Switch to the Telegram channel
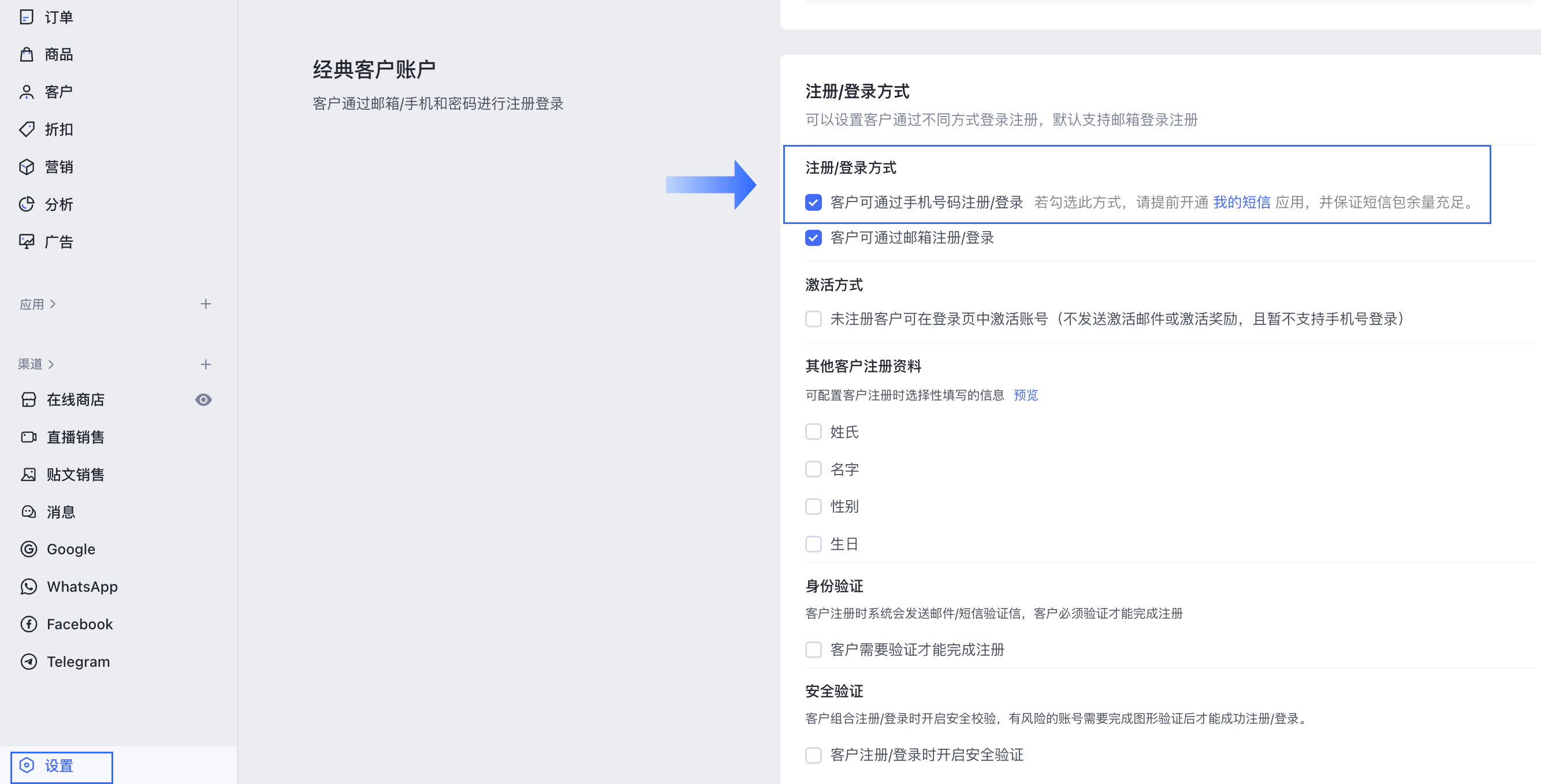The width and height of the screenshot is (1541, 784). click(x=78, y=662)
